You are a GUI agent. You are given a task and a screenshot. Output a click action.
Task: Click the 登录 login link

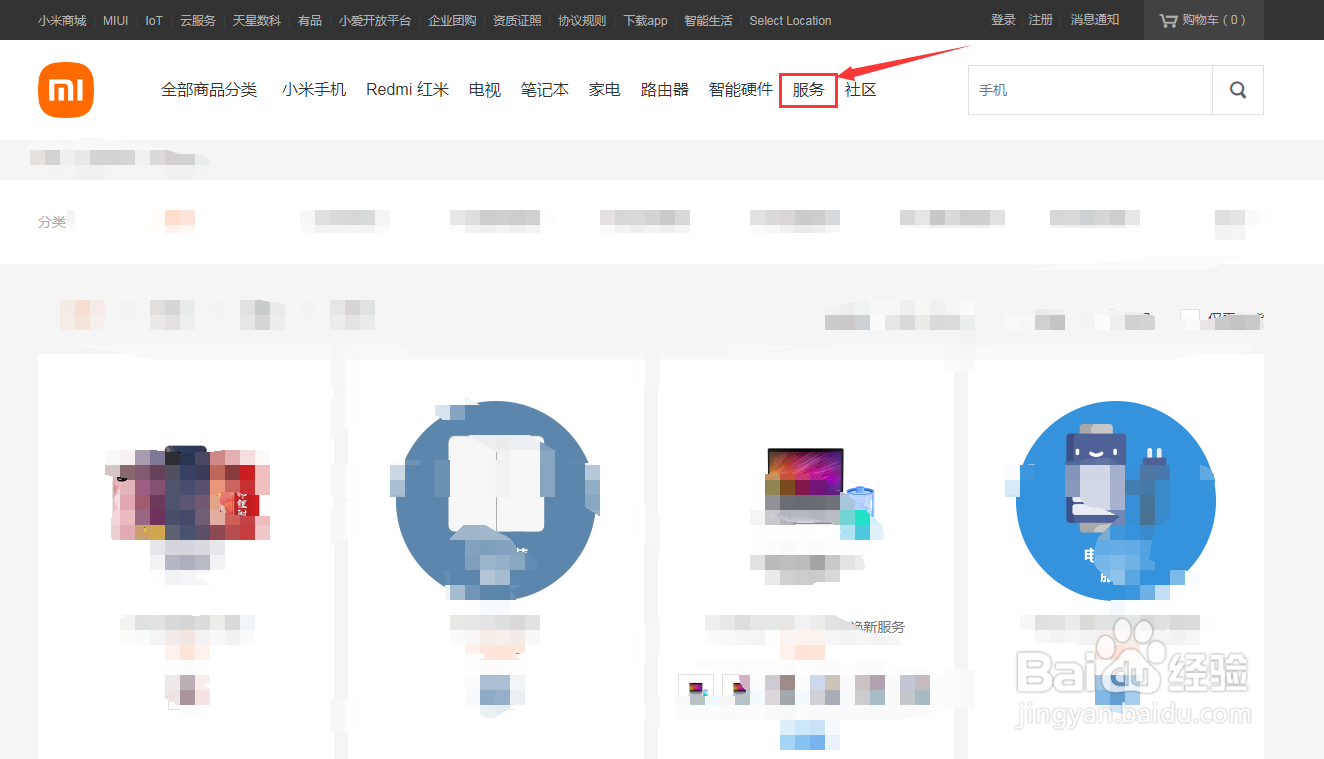1003,20
